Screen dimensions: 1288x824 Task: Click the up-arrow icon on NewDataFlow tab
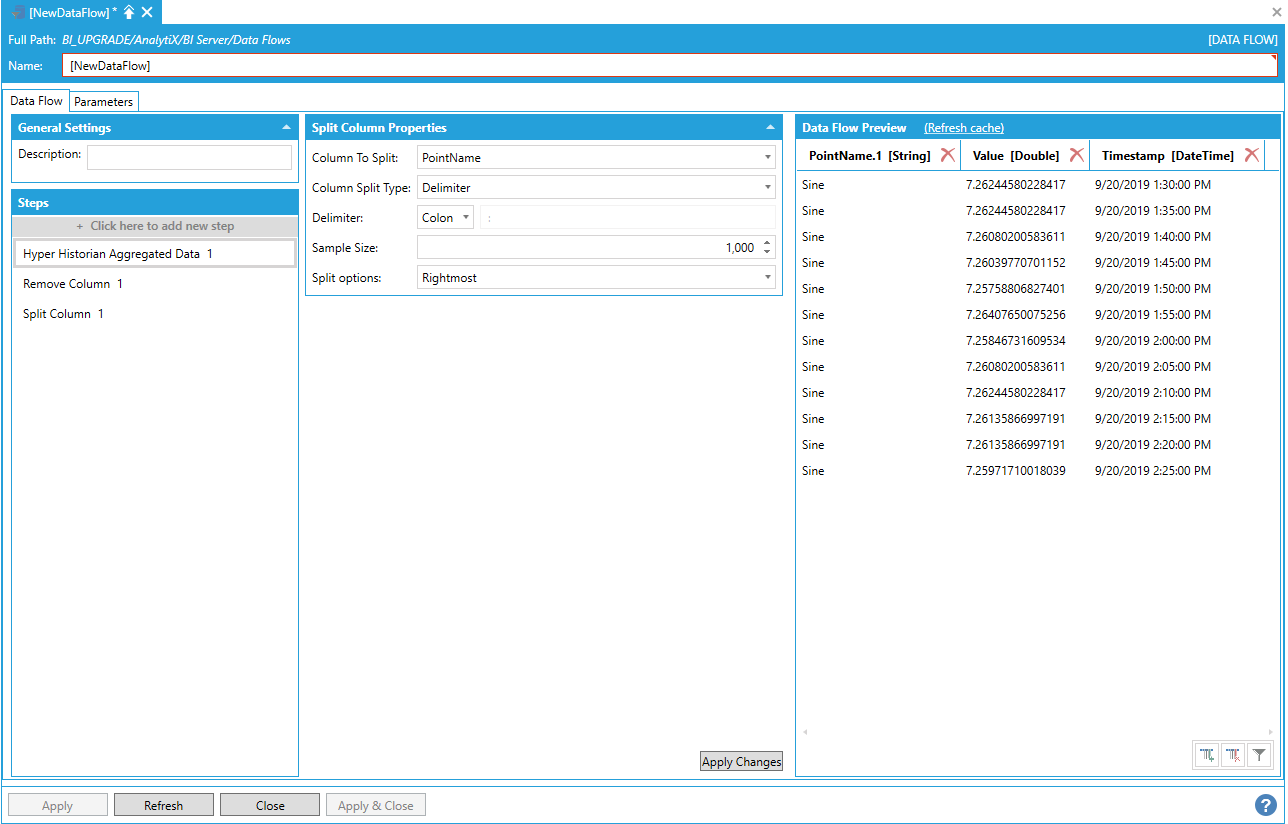(x=129, y=12)
